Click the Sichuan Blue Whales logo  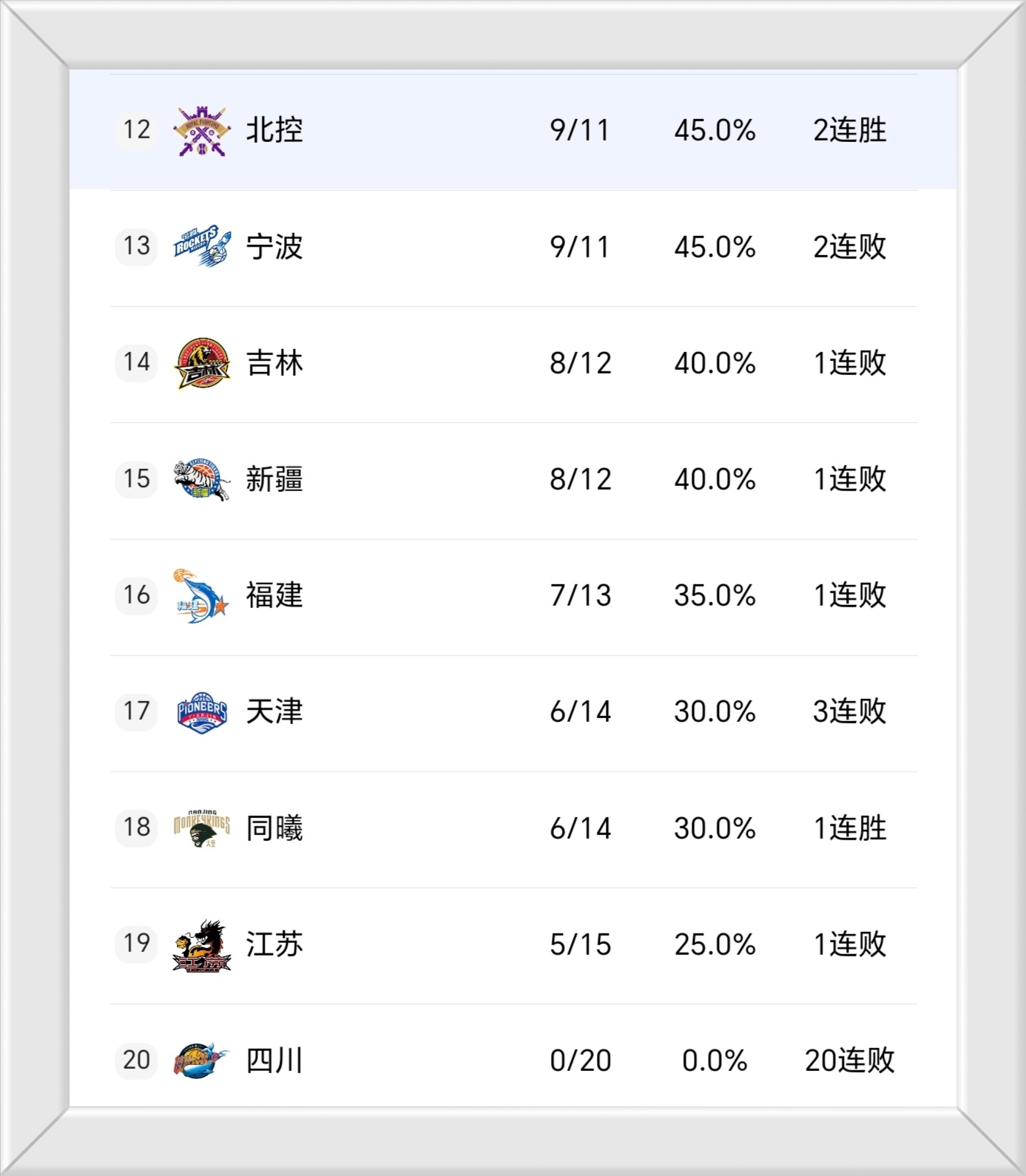coord(202,1060)
